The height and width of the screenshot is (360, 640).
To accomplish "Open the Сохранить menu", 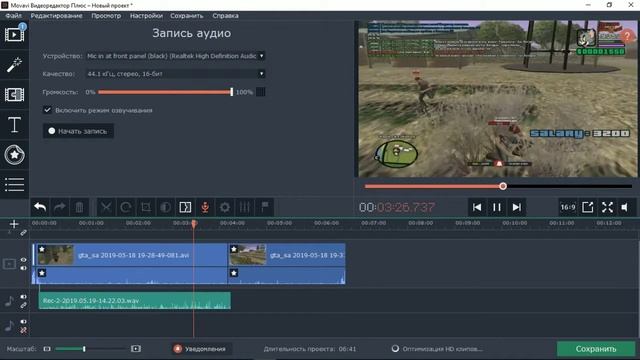I will pyautogui.click(x=187, y=16).
